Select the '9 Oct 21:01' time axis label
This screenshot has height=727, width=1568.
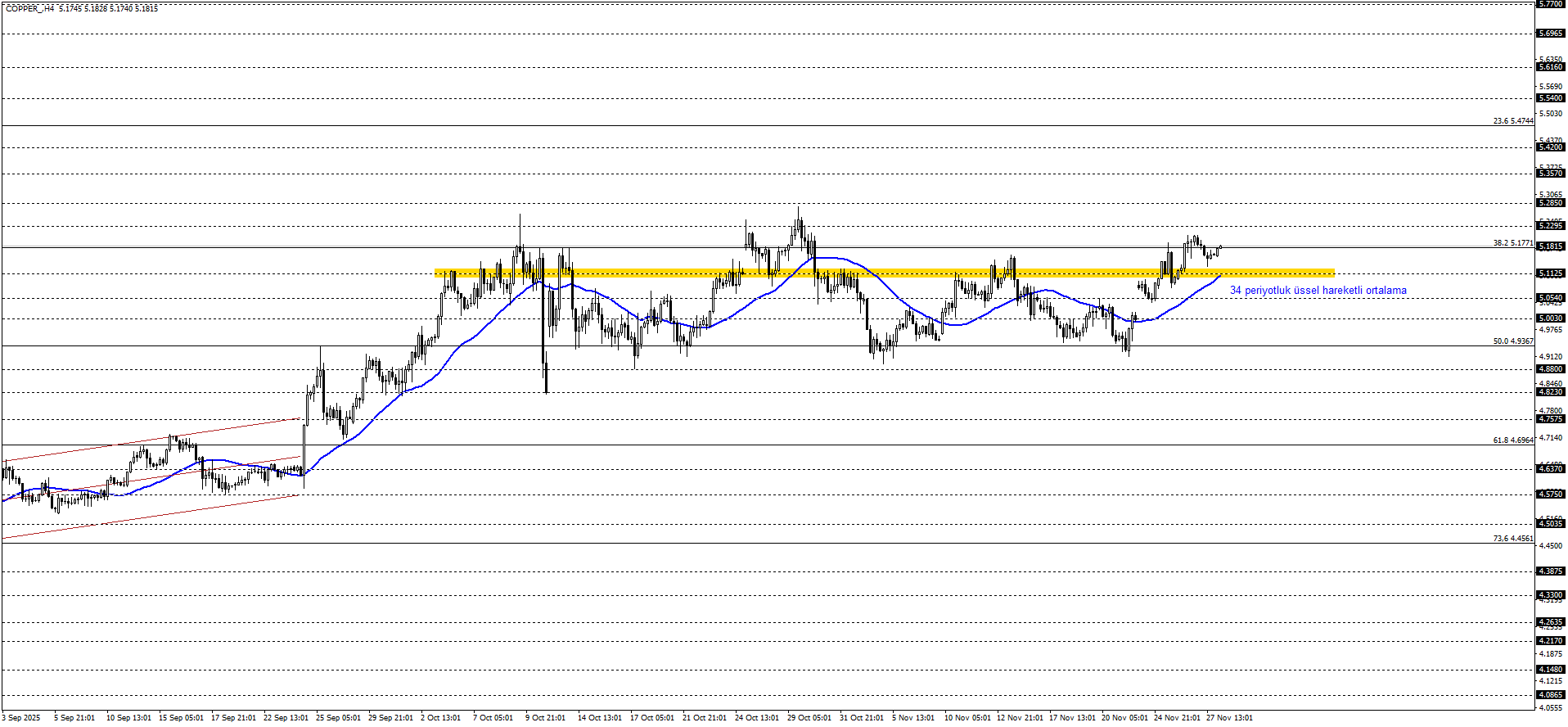545,718
